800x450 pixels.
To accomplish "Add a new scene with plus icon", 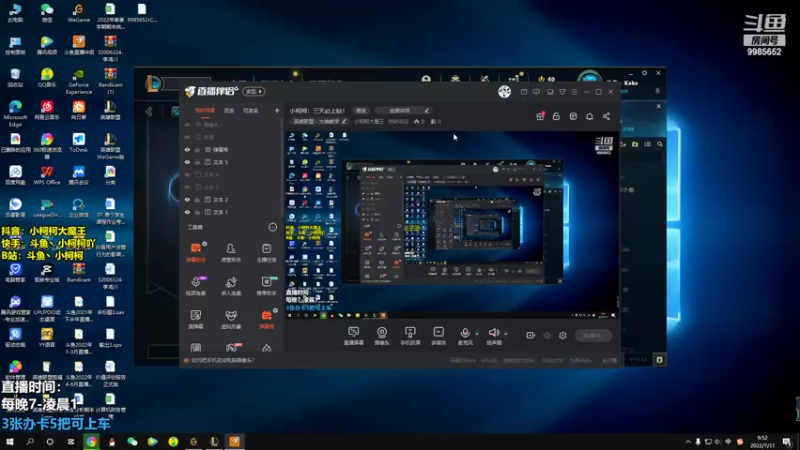I will (x=277, y=110).
